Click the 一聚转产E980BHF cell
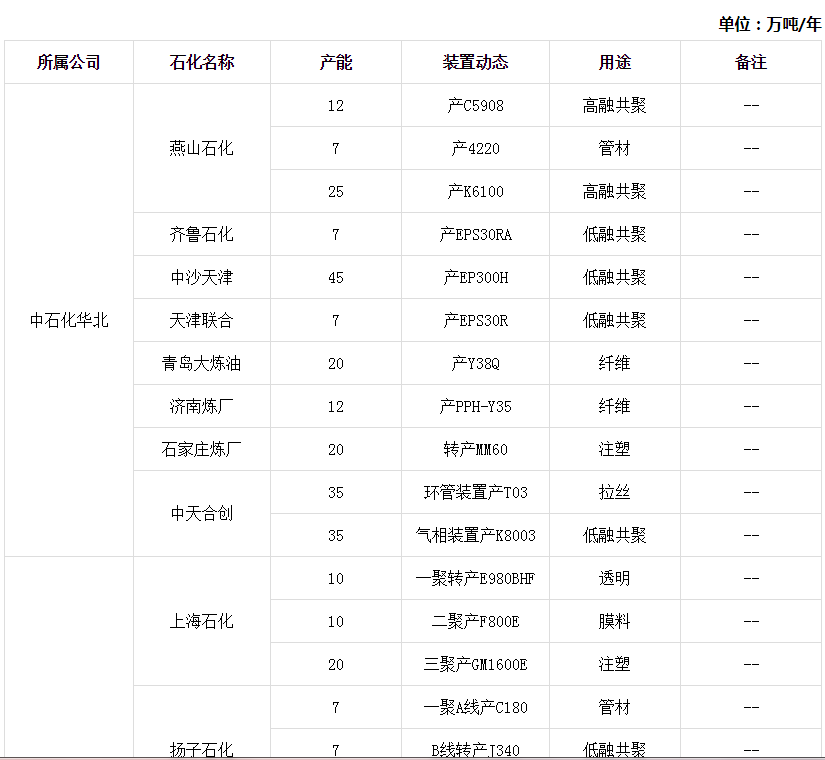Image resolution: width=825 pixels, height=760 pixels. point(476,578)
